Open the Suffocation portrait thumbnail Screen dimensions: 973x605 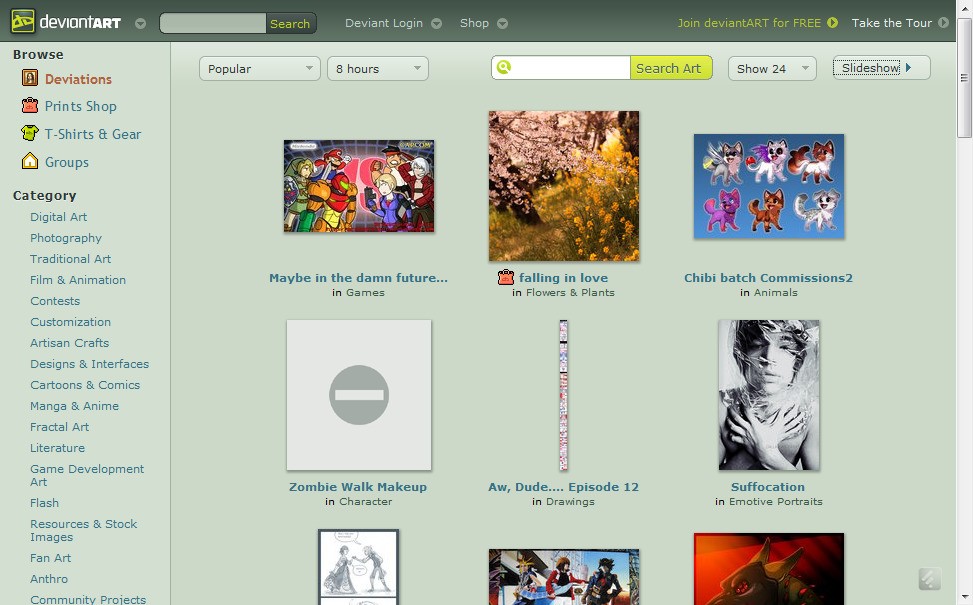pos(769,395)
